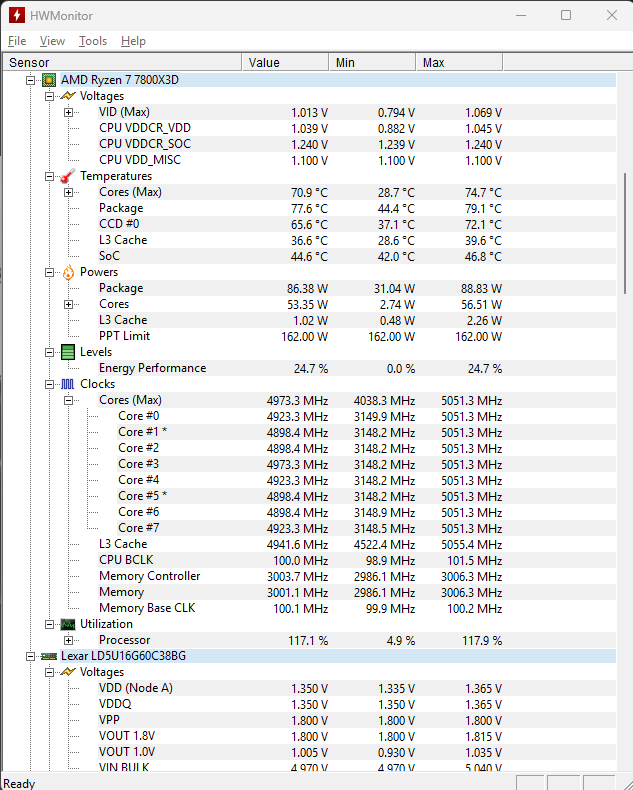The image size is (633, 790).
Task: Select the Core #1 * clock row
Action: (366, 432)
